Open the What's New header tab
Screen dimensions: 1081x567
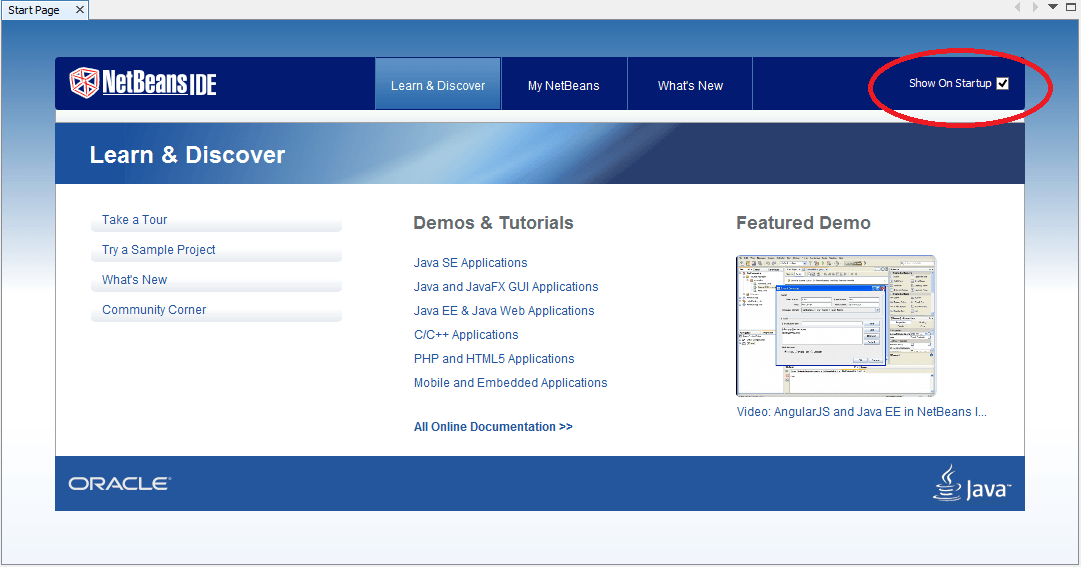(690, 86)
